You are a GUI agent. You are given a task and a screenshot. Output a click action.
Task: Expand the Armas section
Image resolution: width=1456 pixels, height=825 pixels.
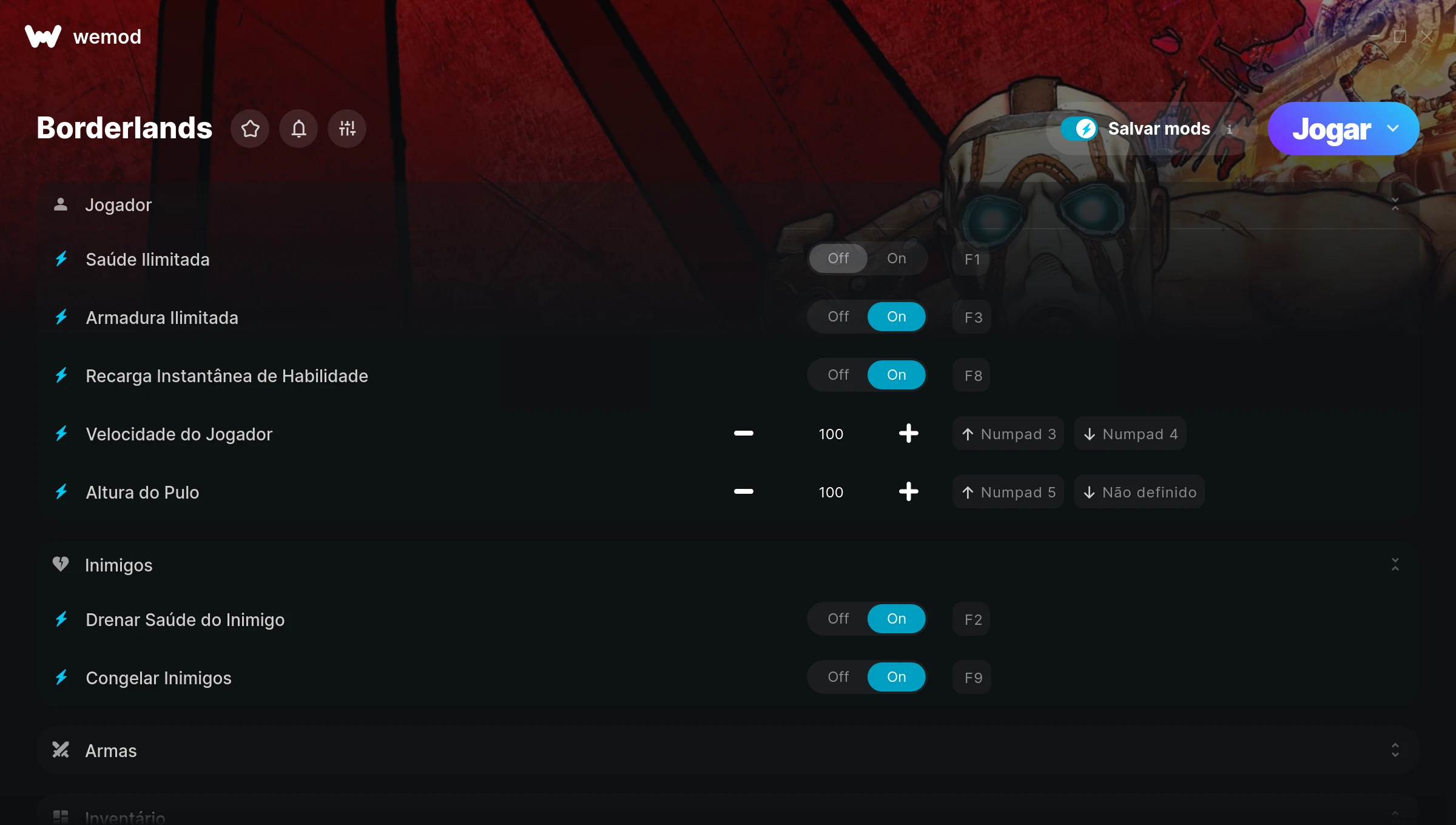[1395, 750]
